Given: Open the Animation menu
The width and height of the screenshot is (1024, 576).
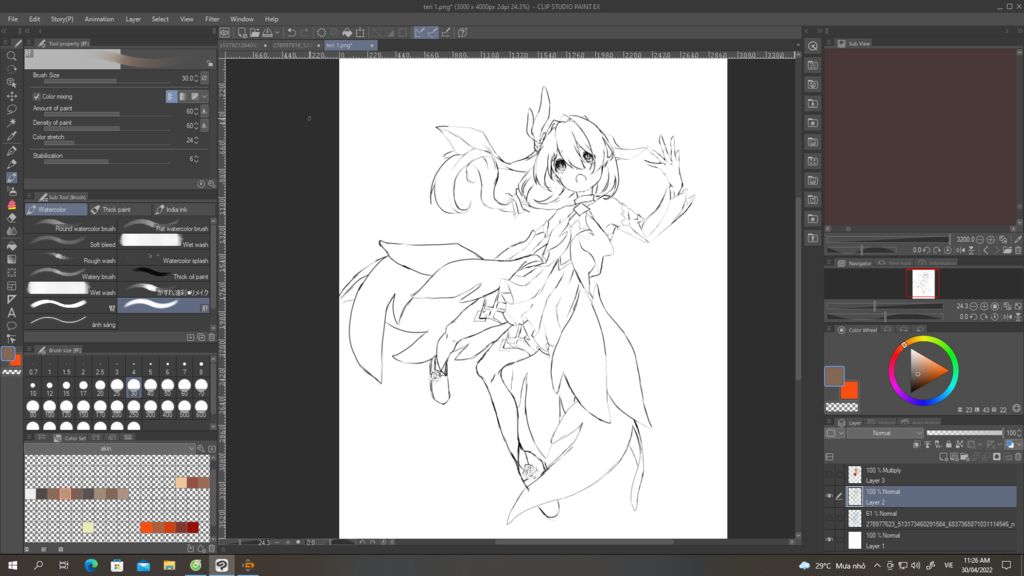Looking at the screenshot, I should [x=99, y=19].
